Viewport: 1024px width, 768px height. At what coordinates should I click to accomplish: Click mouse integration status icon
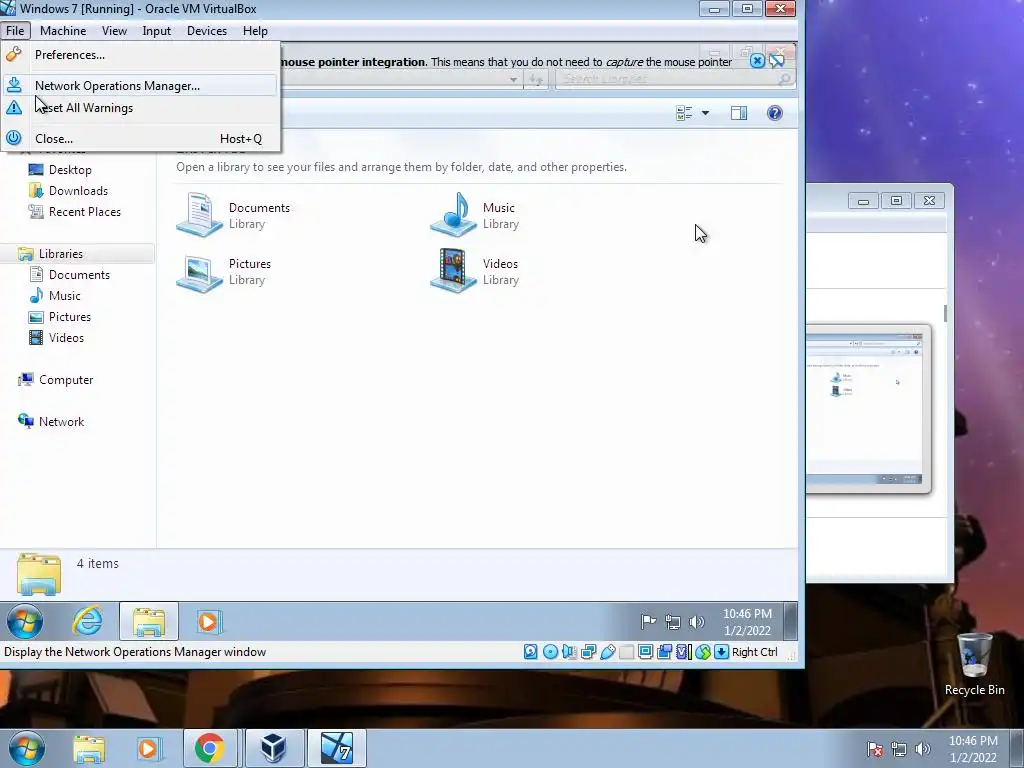click(x=703, y=652)
